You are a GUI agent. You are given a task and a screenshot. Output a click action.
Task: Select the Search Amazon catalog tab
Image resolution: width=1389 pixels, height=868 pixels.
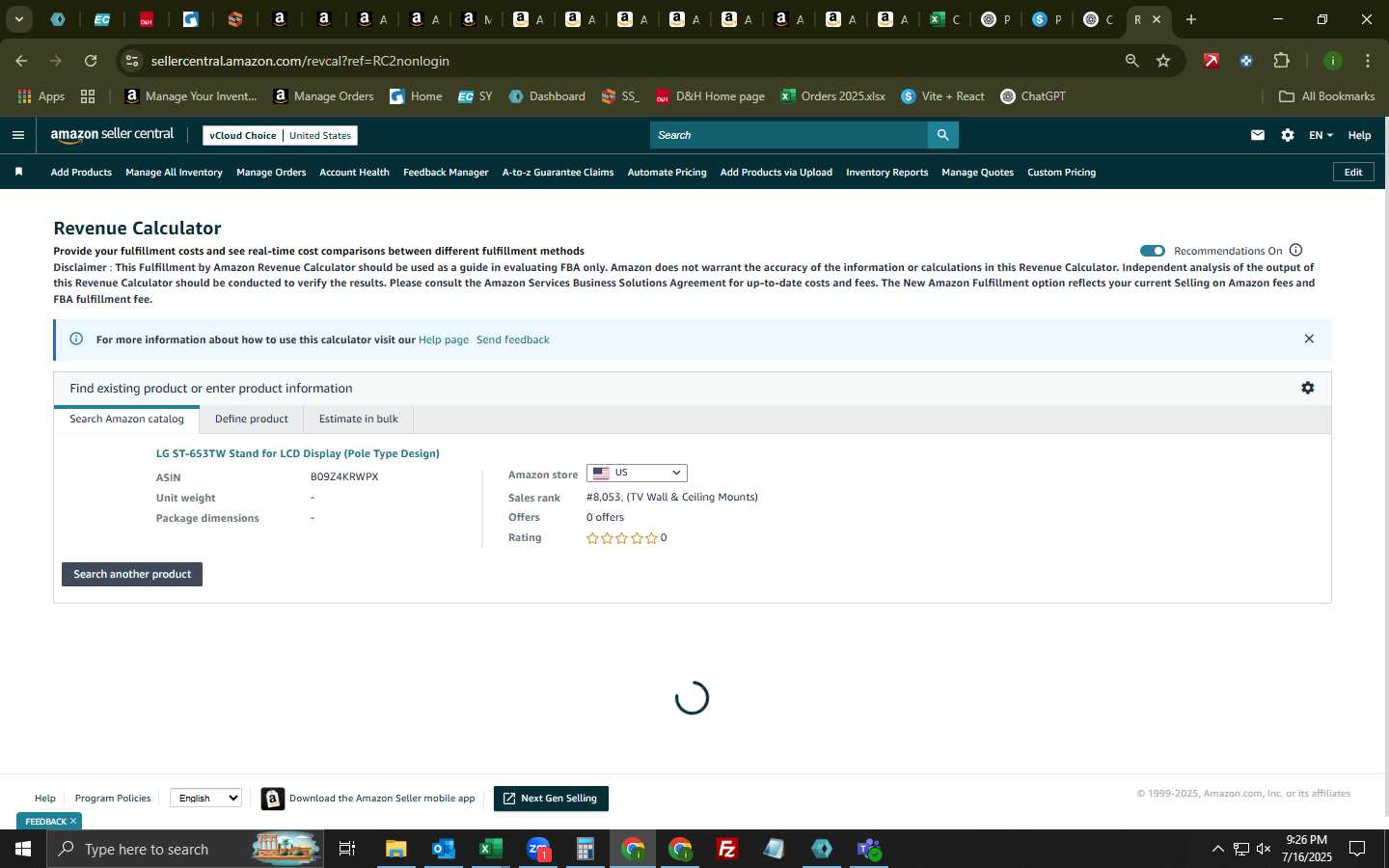(x=126, y=419)
